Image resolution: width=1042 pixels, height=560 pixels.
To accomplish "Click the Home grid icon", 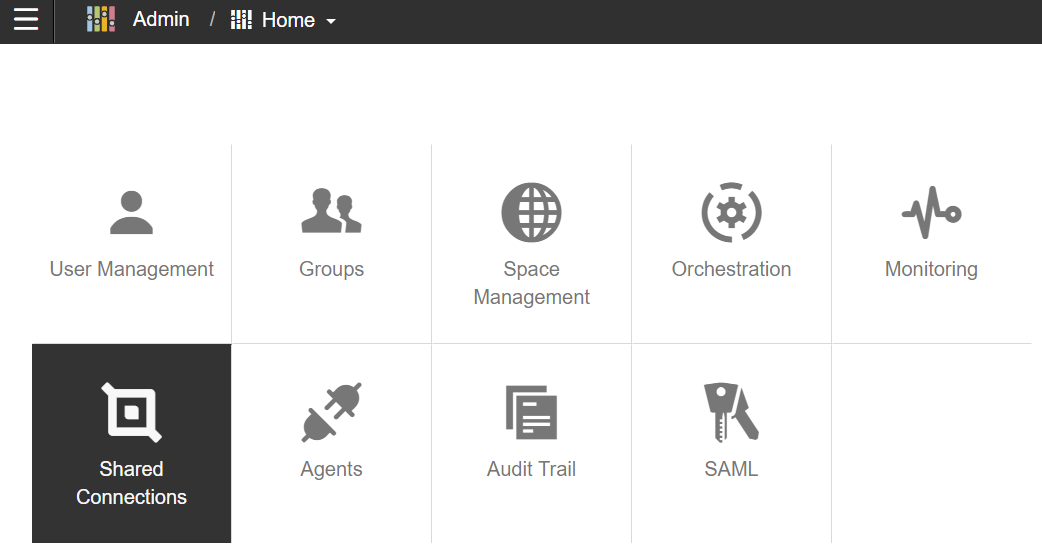I will click(x=241, y=20).
